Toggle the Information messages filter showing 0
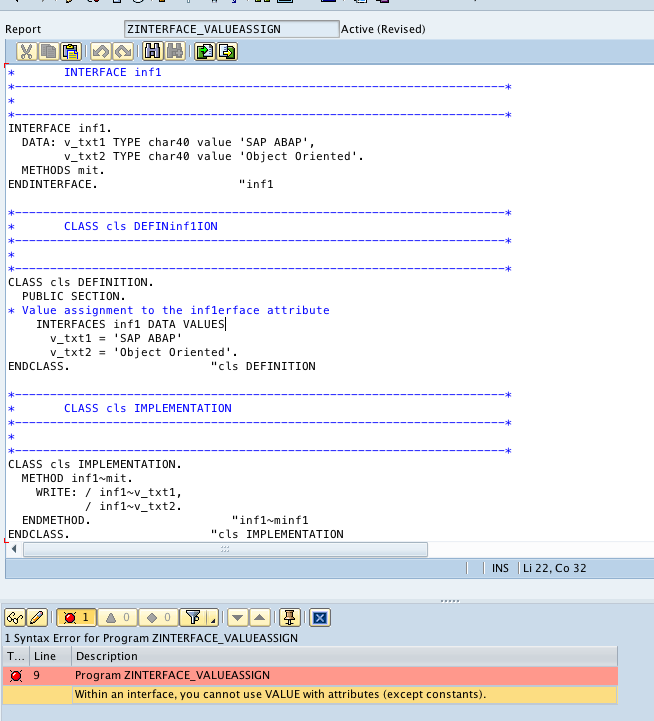This screenshot has height=721, width=654. (x=157, y=618)
